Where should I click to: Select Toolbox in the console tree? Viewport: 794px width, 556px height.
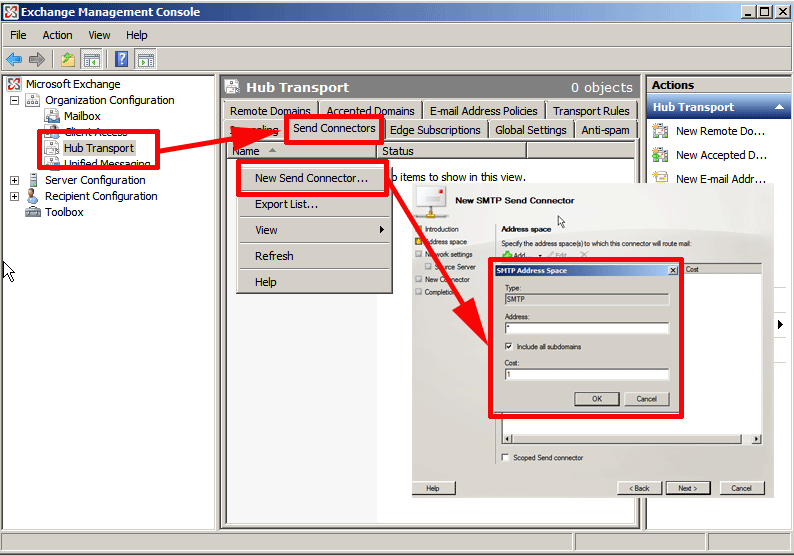pos(64,212)
